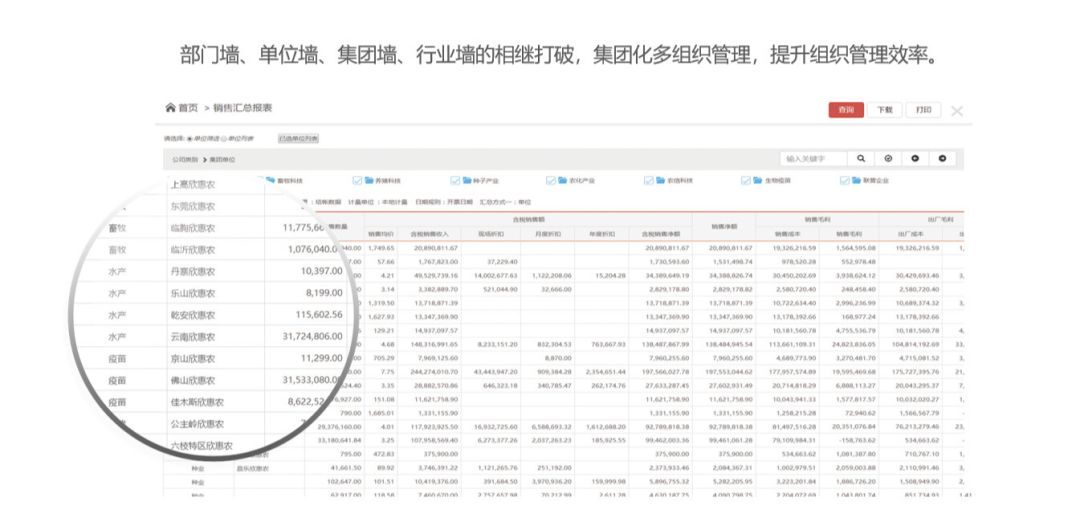The image size is (1080, 522).
Task: Click the folder icon beside 养殖科技
Action: [x=369, y=180]
